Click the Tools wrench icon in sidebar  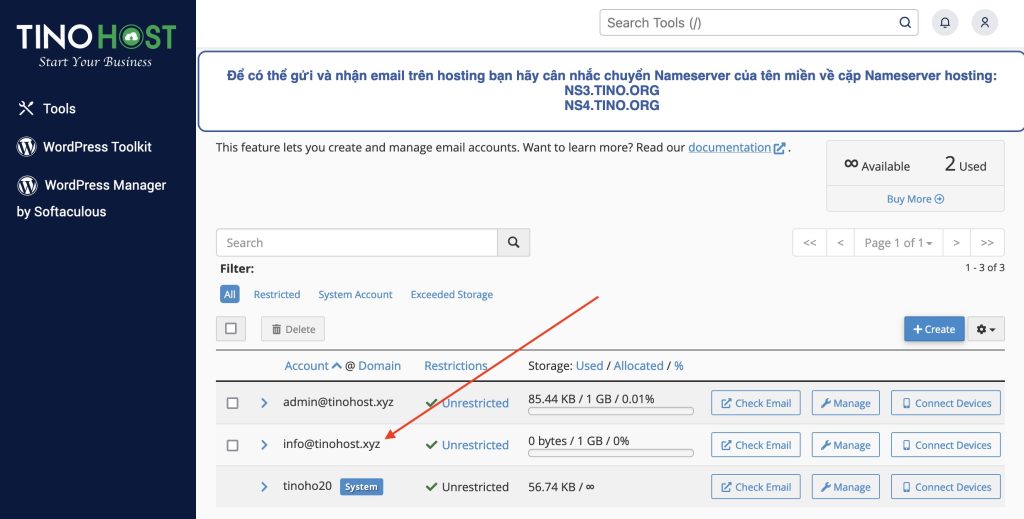click(x=25, y=108)
